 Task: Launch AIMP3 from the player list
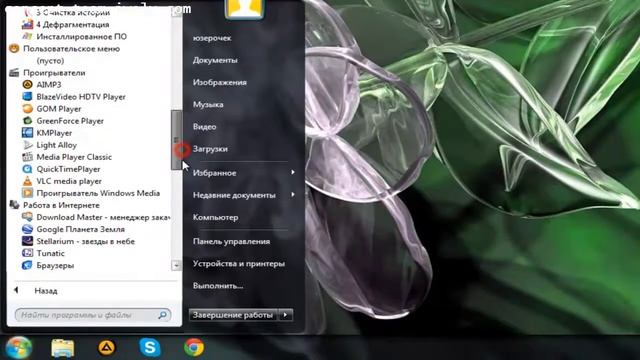pyautogui.click(x=49, y=84)
